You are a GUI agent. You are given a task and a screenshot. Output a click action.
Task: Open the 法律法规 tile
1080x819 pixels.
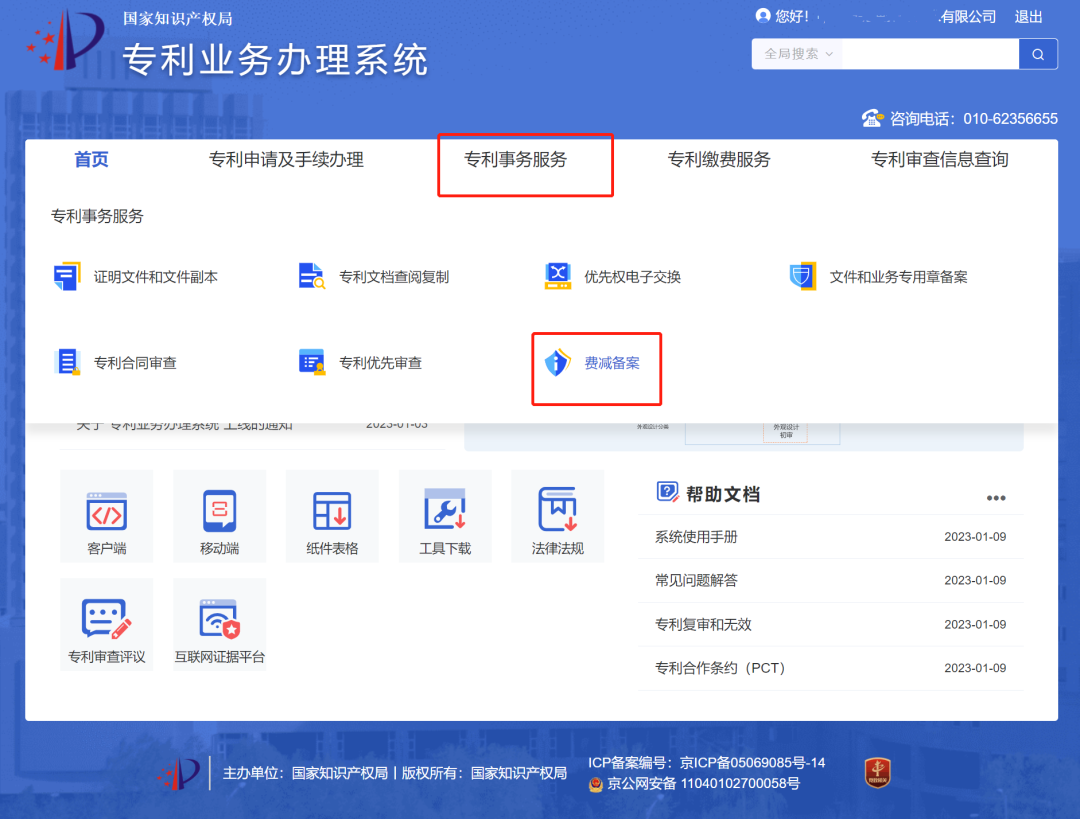pos(557,517)
